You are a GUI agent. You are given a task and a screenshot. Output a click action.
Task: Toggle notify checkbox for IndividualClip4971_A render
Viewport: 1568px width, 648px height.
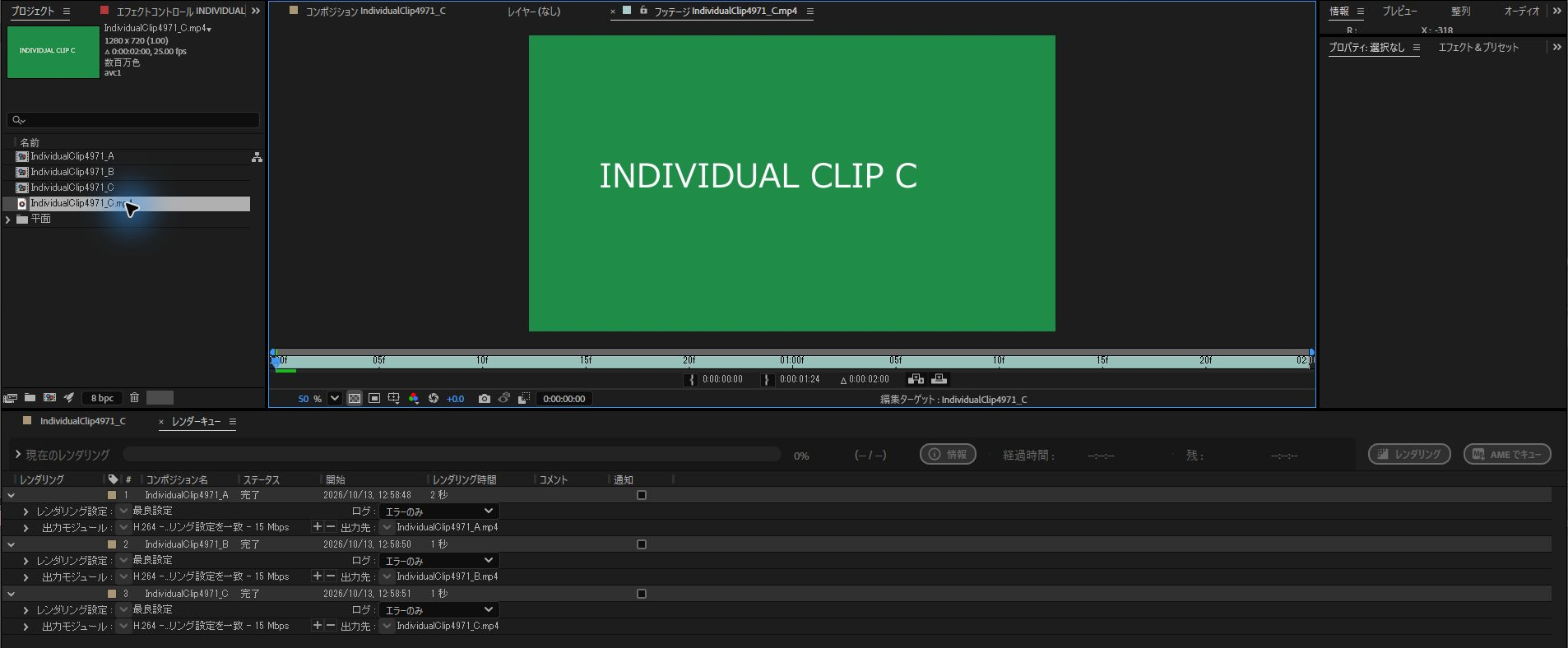(642, 495)
